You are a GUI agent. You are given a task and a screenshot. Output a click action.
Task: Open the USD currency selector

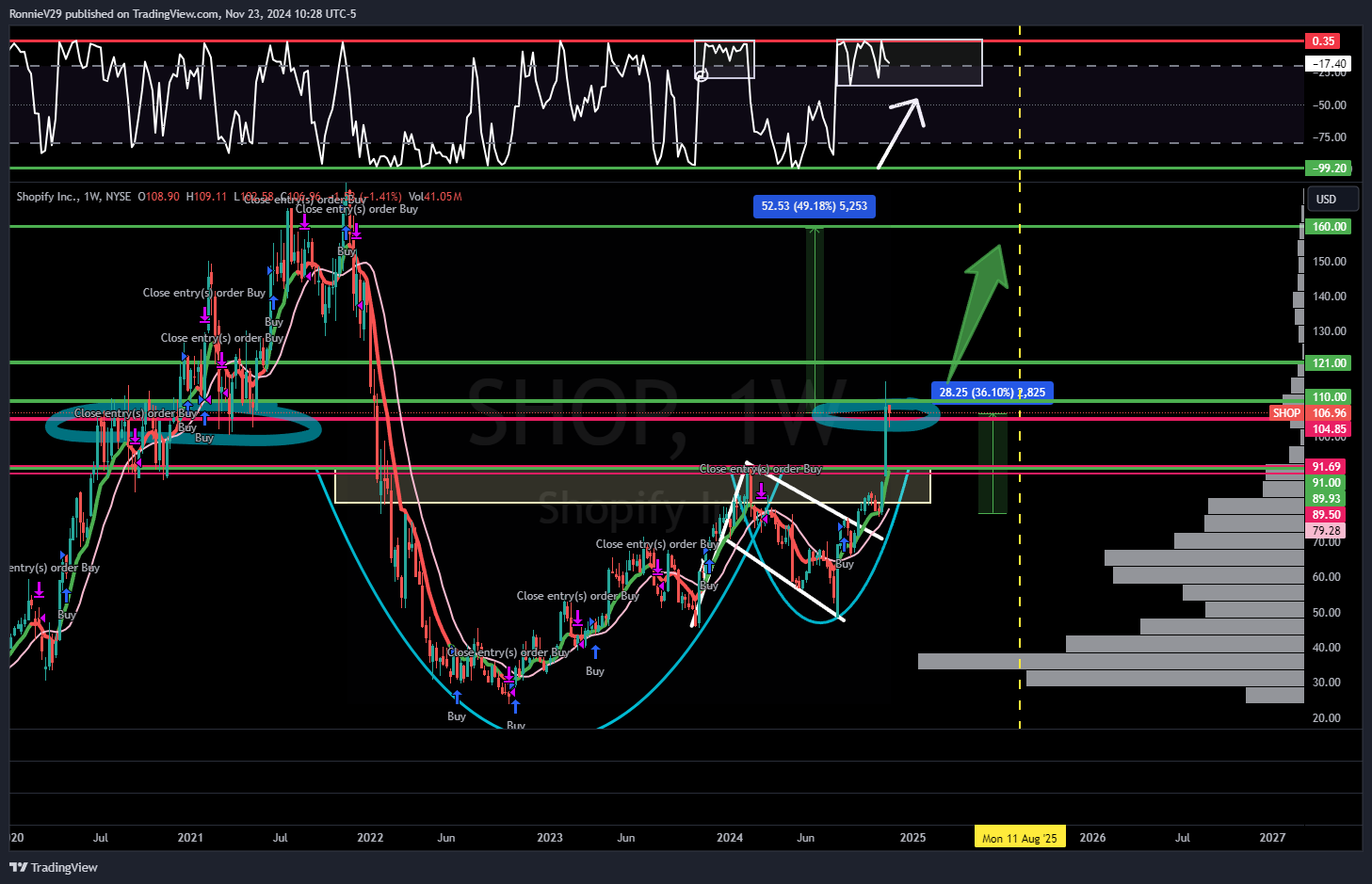coord(1332,199)
